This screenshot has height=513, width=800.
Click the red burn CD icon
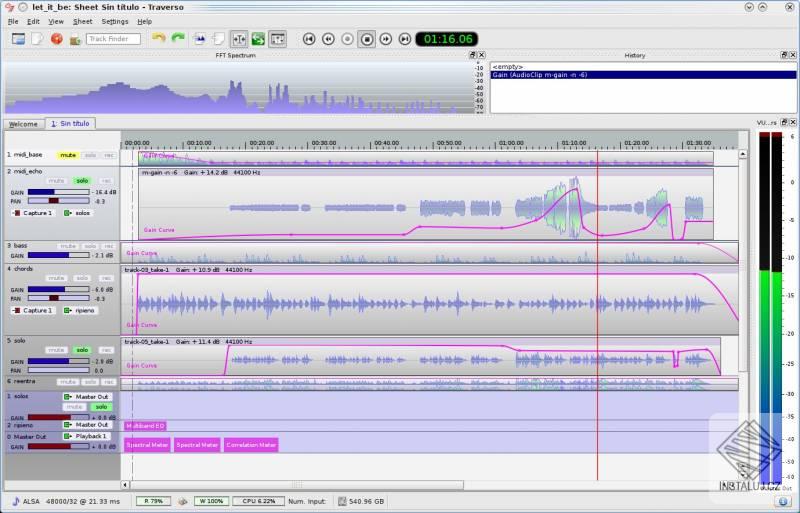56,38
